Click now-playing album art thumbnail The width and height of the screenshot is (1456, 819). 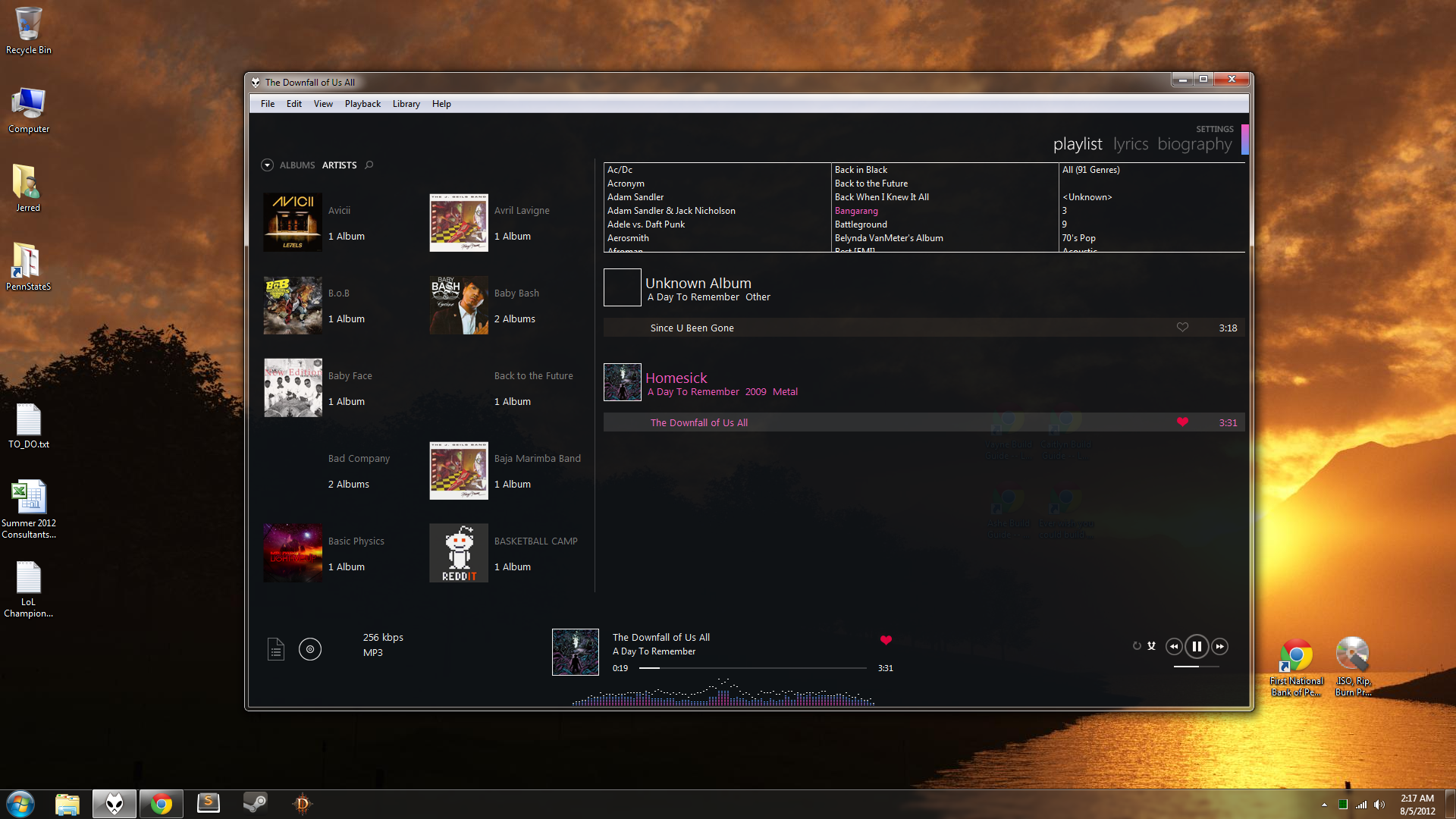point(576,652)
